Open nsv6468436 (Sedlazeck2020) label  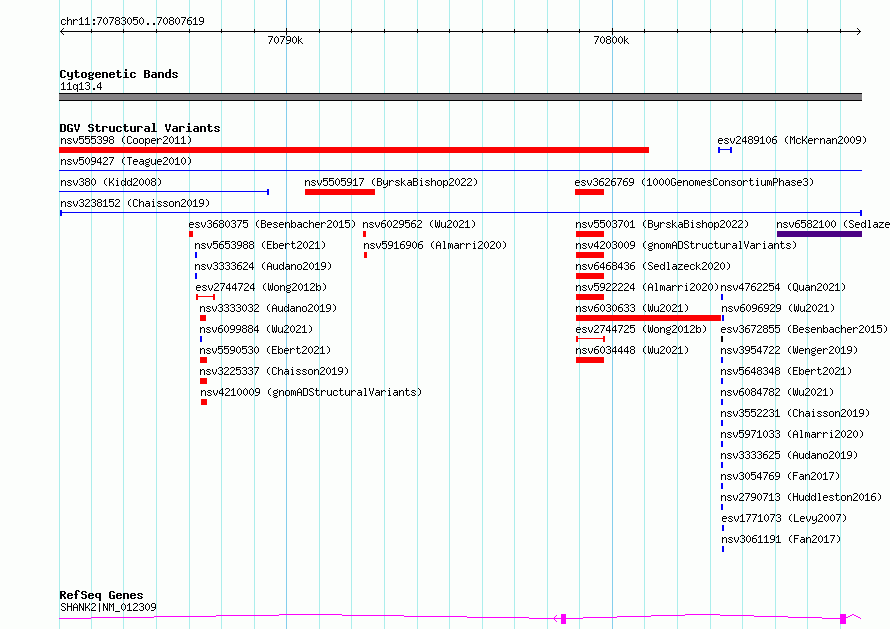(653, 266)
